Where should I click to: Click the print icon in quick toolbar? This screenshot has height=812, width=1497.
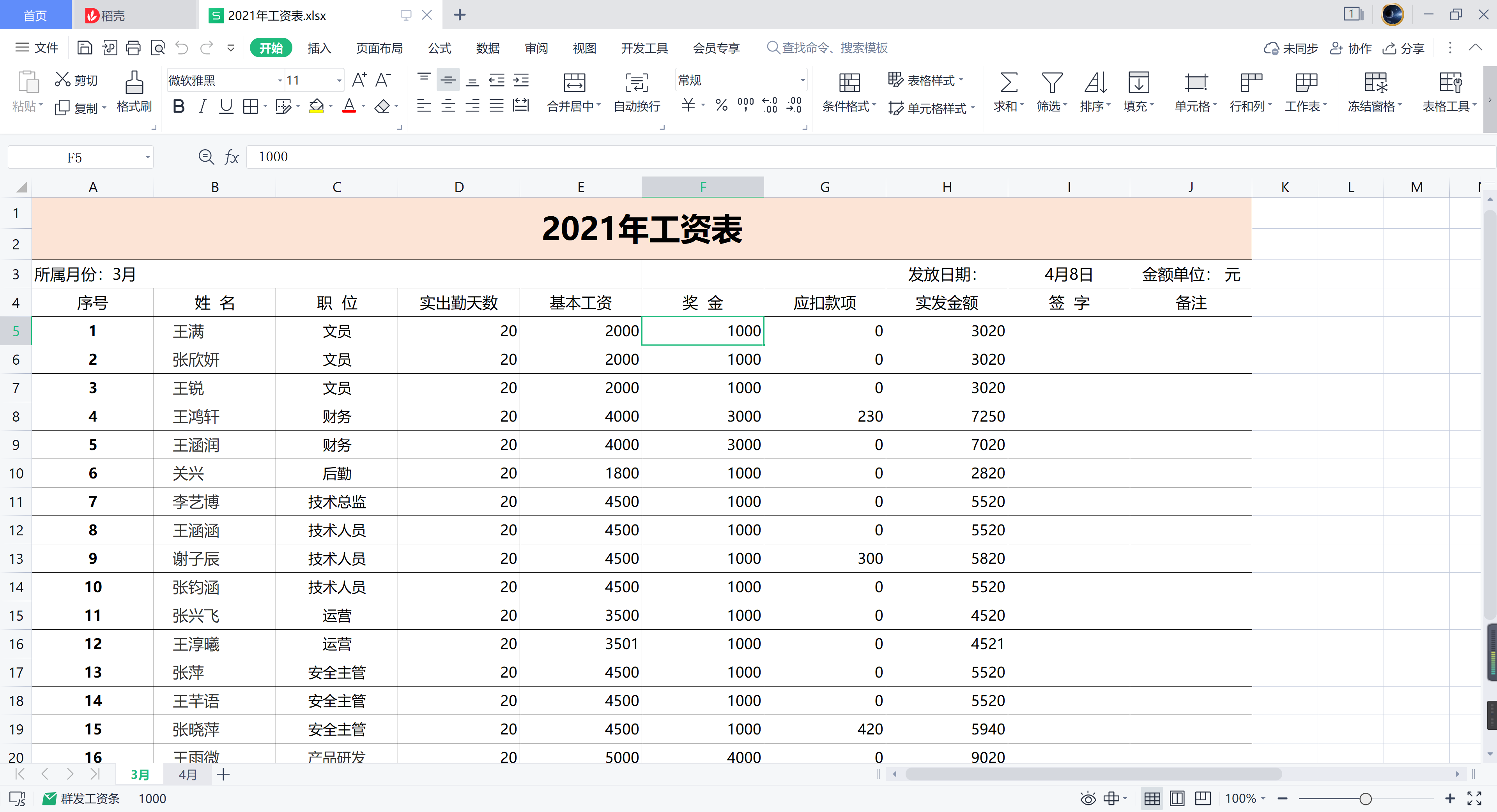[x=133, y=48]
